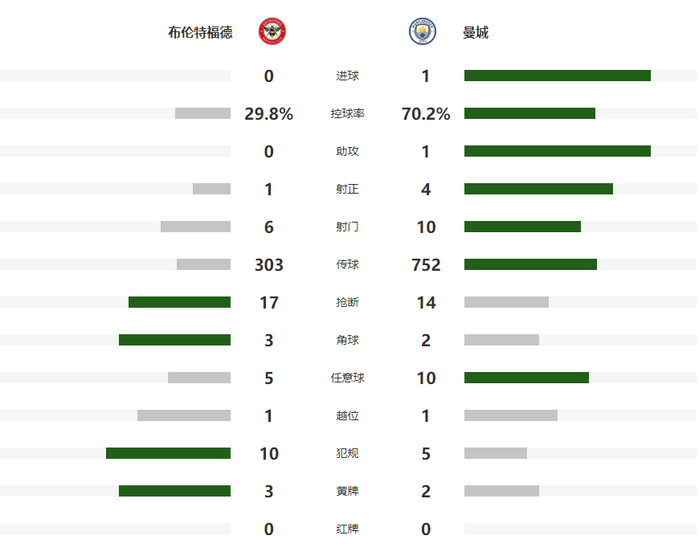Click the Brentford club crest icon

pyautogui.click(x=271, y=32)
